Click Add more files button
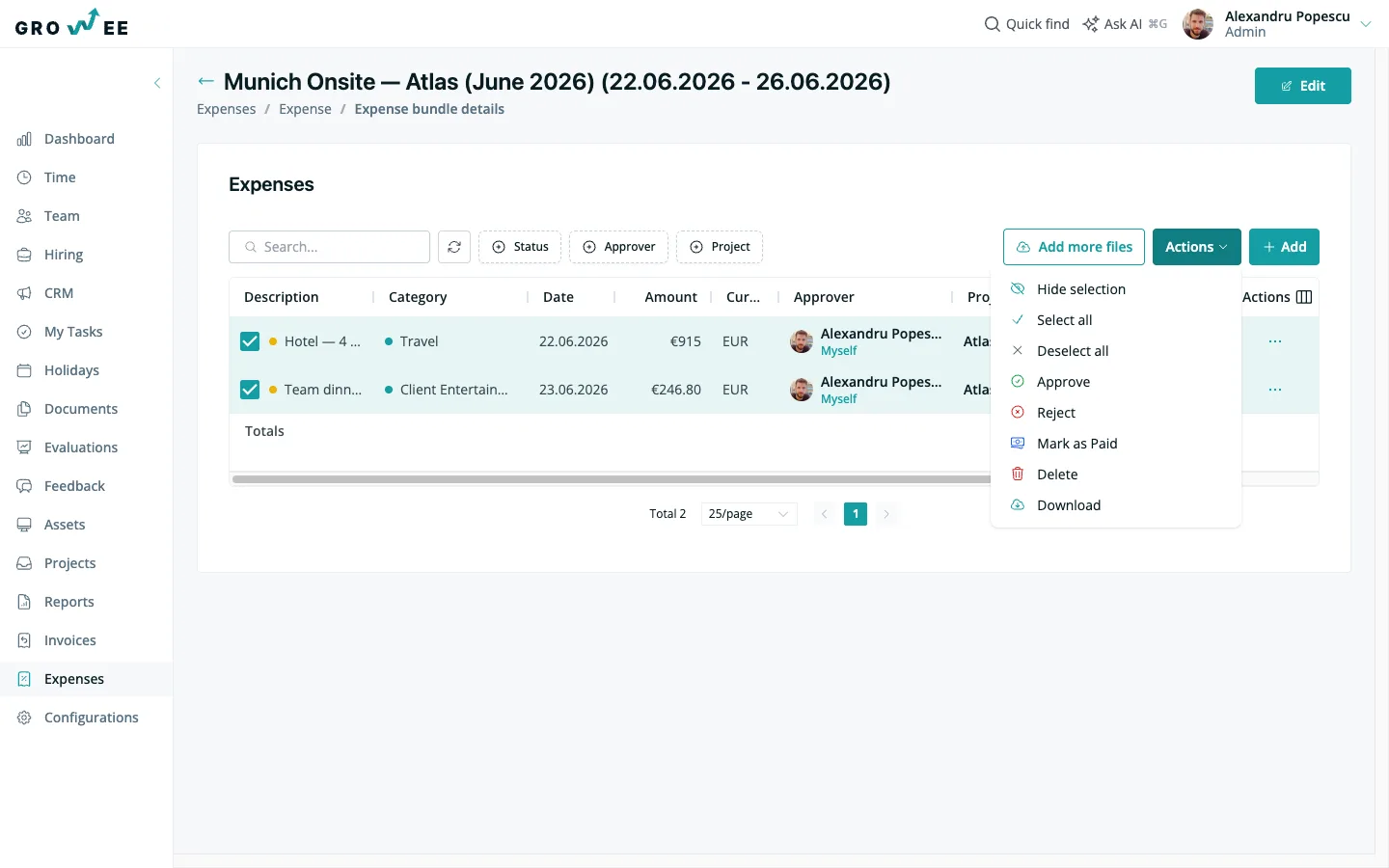The height and width of the screenshot is (868, 1389). click(x=1074, y=247)
